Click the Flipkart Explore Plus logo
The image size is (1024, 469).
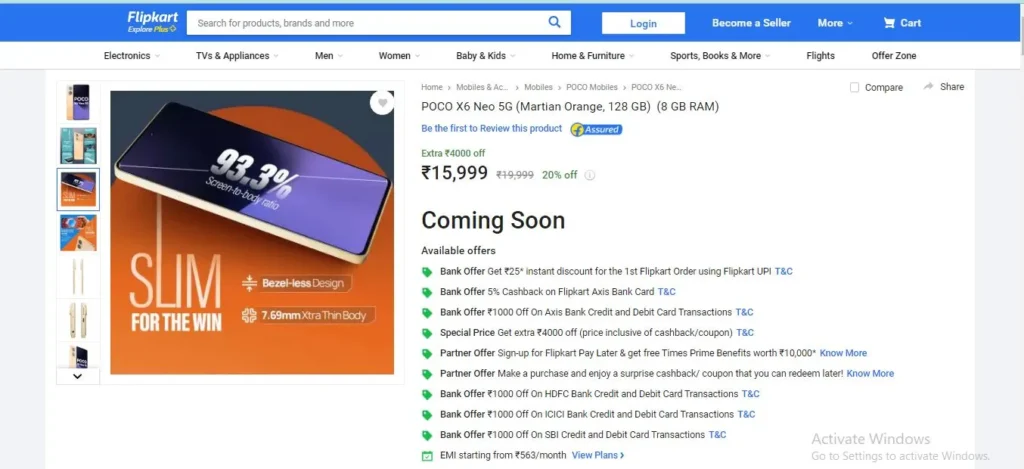pos(152,22)
